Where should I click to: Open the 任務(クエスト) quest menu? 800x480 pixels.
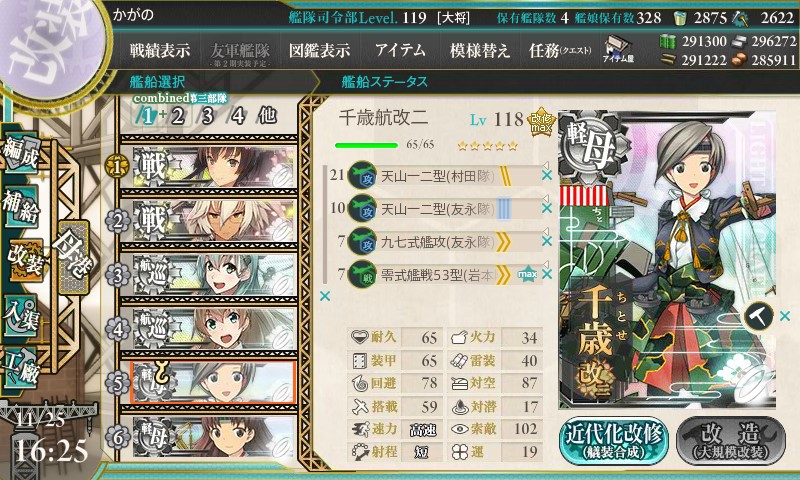click(x=560, y=50)
